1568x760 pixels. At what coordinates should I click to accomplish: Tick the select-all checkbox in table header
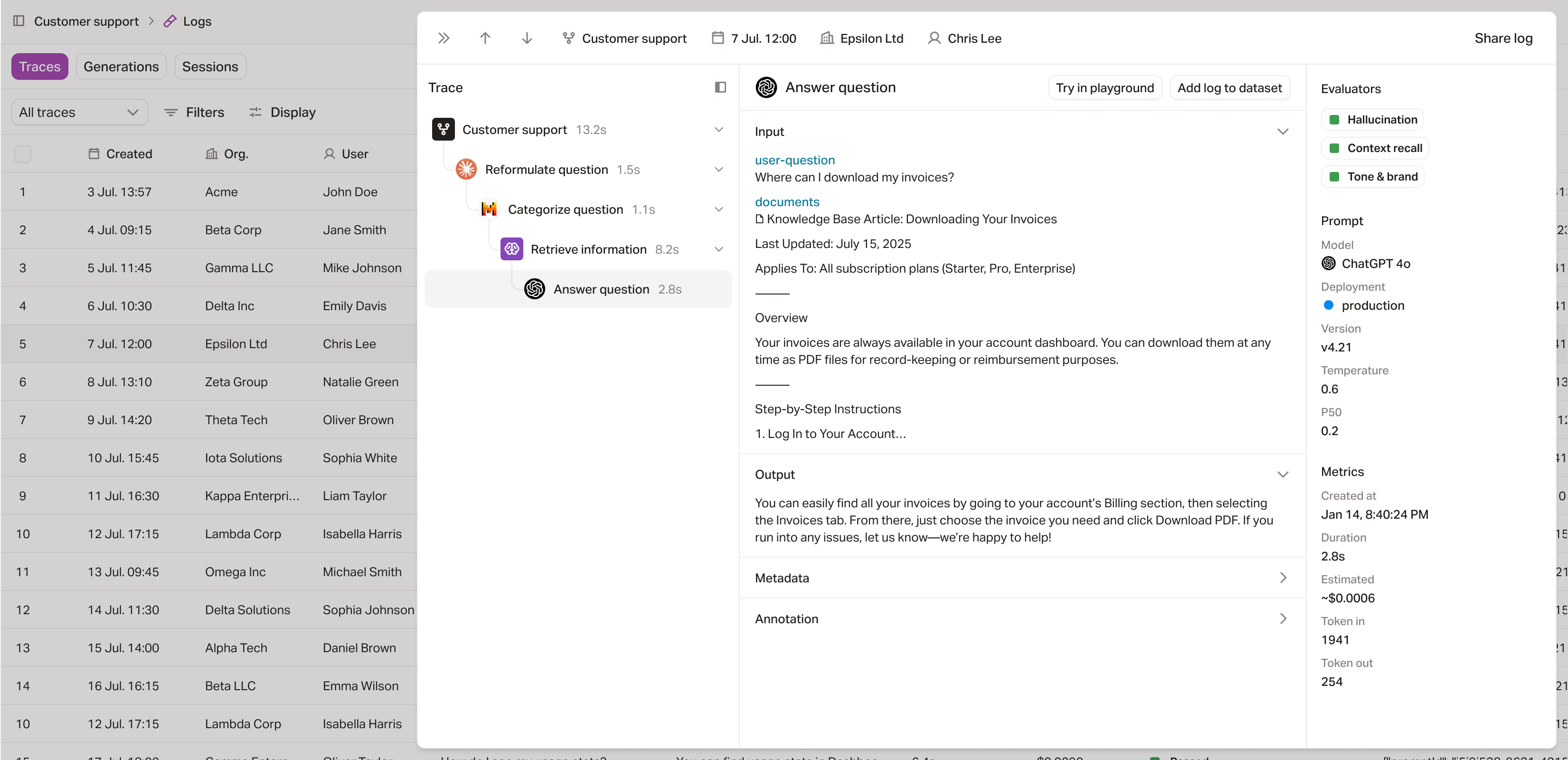point(22,154)
